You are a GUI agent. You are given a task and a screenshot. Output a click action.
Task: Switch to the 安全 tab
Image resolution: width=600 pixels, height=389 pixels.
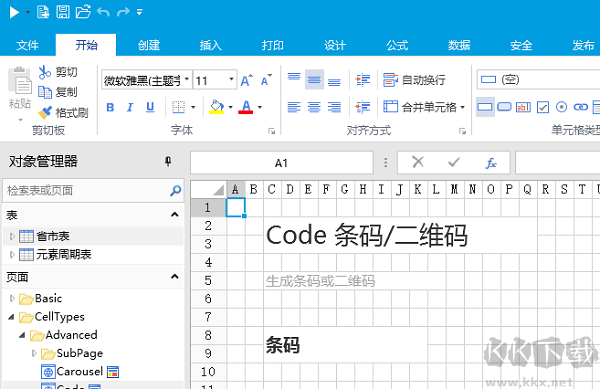pos(521,45)
